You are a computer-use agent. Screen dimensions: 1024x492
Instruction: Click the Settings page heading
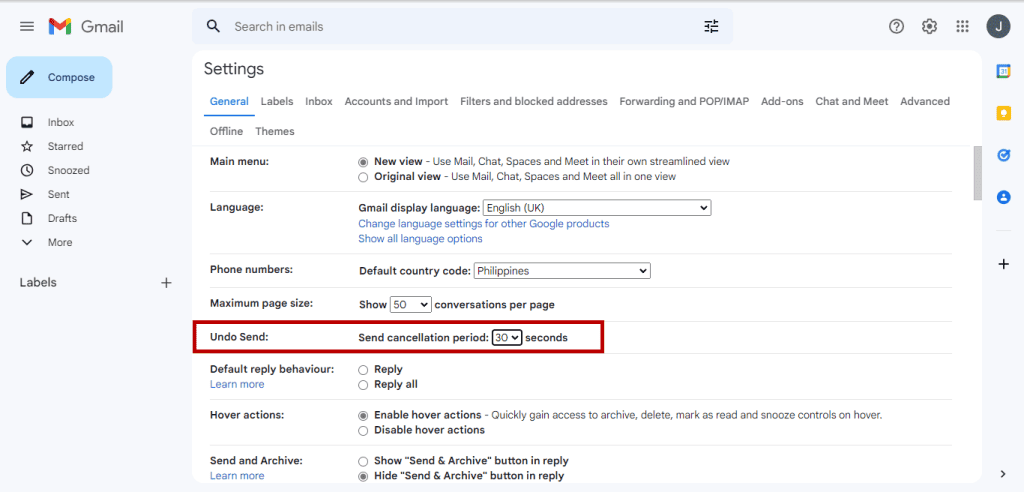pos(234,69)
